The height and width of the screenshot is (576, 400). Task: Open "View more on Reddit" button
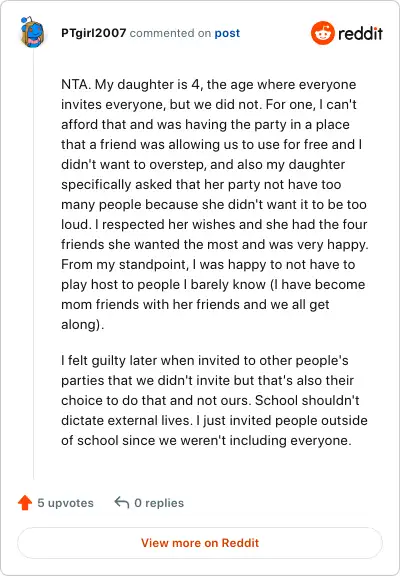pos(200,543)
